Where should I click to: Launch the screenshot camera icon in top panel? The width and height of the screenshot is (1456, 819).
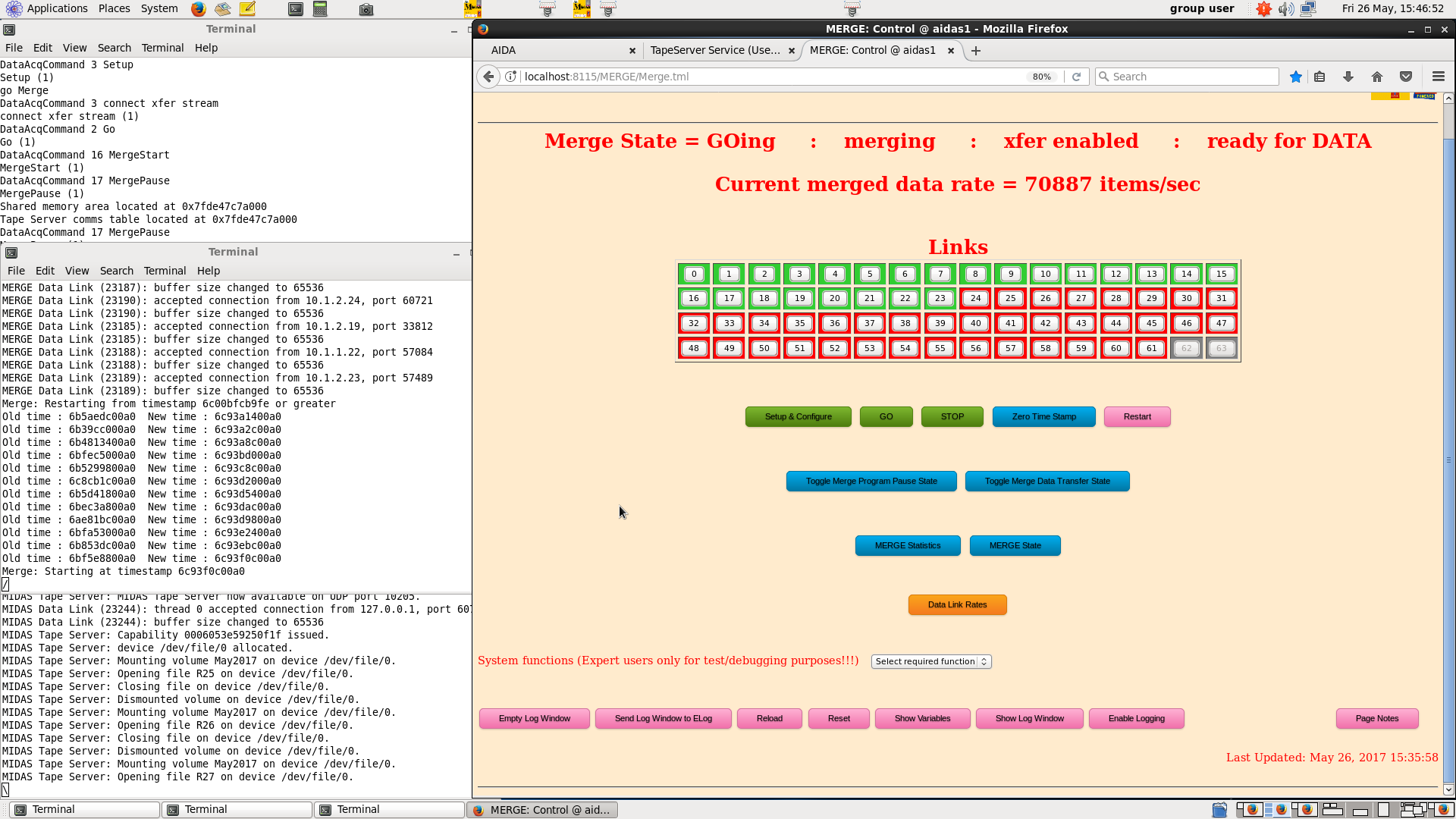coord(366,9)
